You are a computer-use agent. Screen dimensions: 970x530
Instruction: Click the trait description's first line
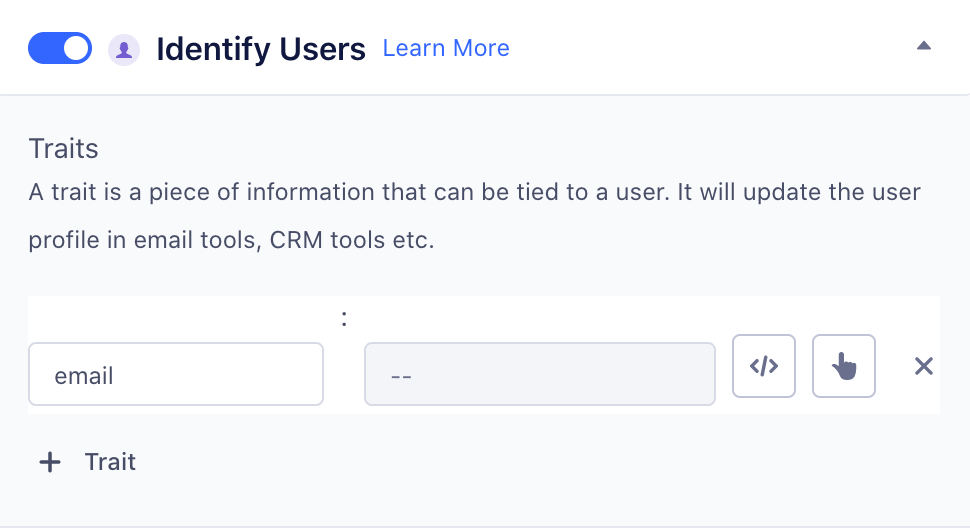click(474, 191)
